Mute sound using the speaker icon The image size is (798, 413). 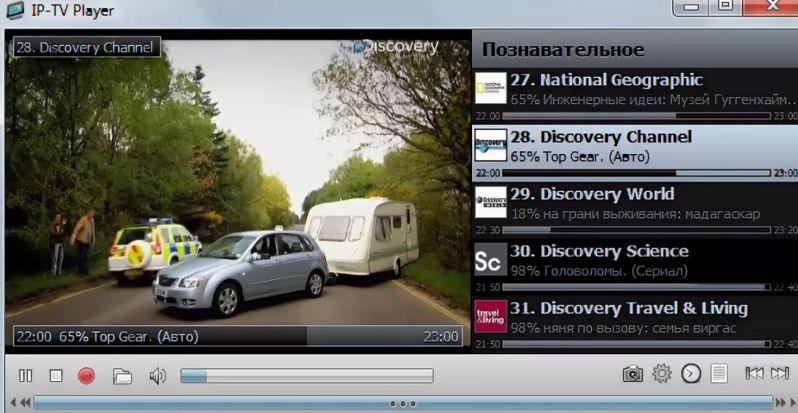tap(158, 376)
